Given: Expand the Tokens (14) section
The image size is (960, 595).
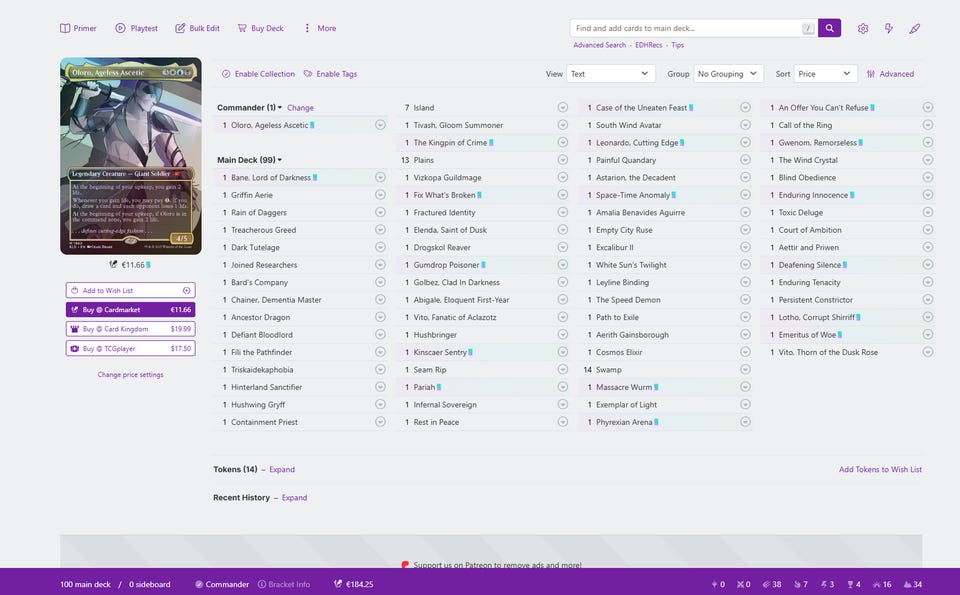Looking at the screenshot, I should click(282, 470).
